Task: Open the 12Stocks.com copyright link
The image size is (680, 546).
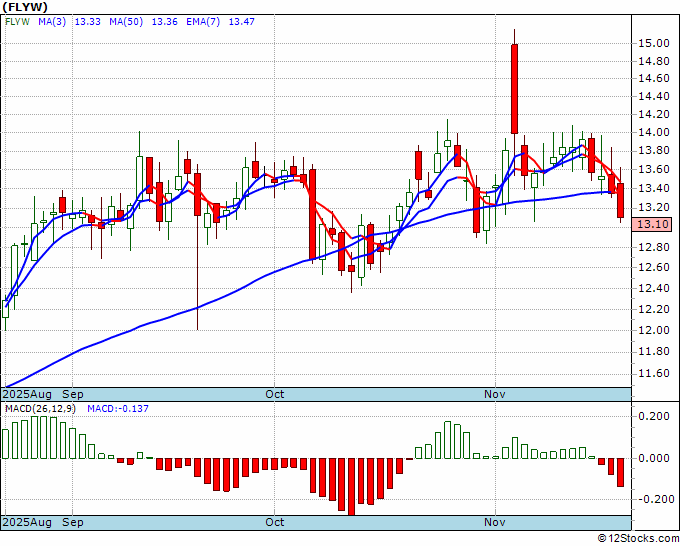Action: pos(638,538)
